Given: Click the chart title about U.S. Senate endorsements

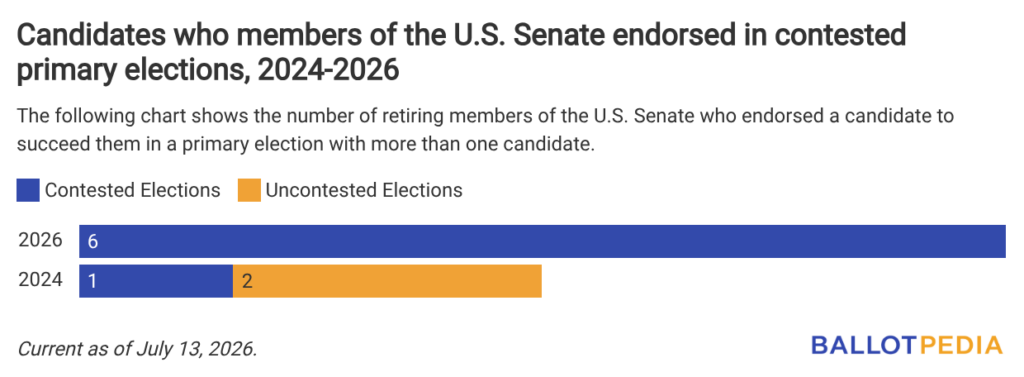Looking at the screenshot, I should click(461, 53).
